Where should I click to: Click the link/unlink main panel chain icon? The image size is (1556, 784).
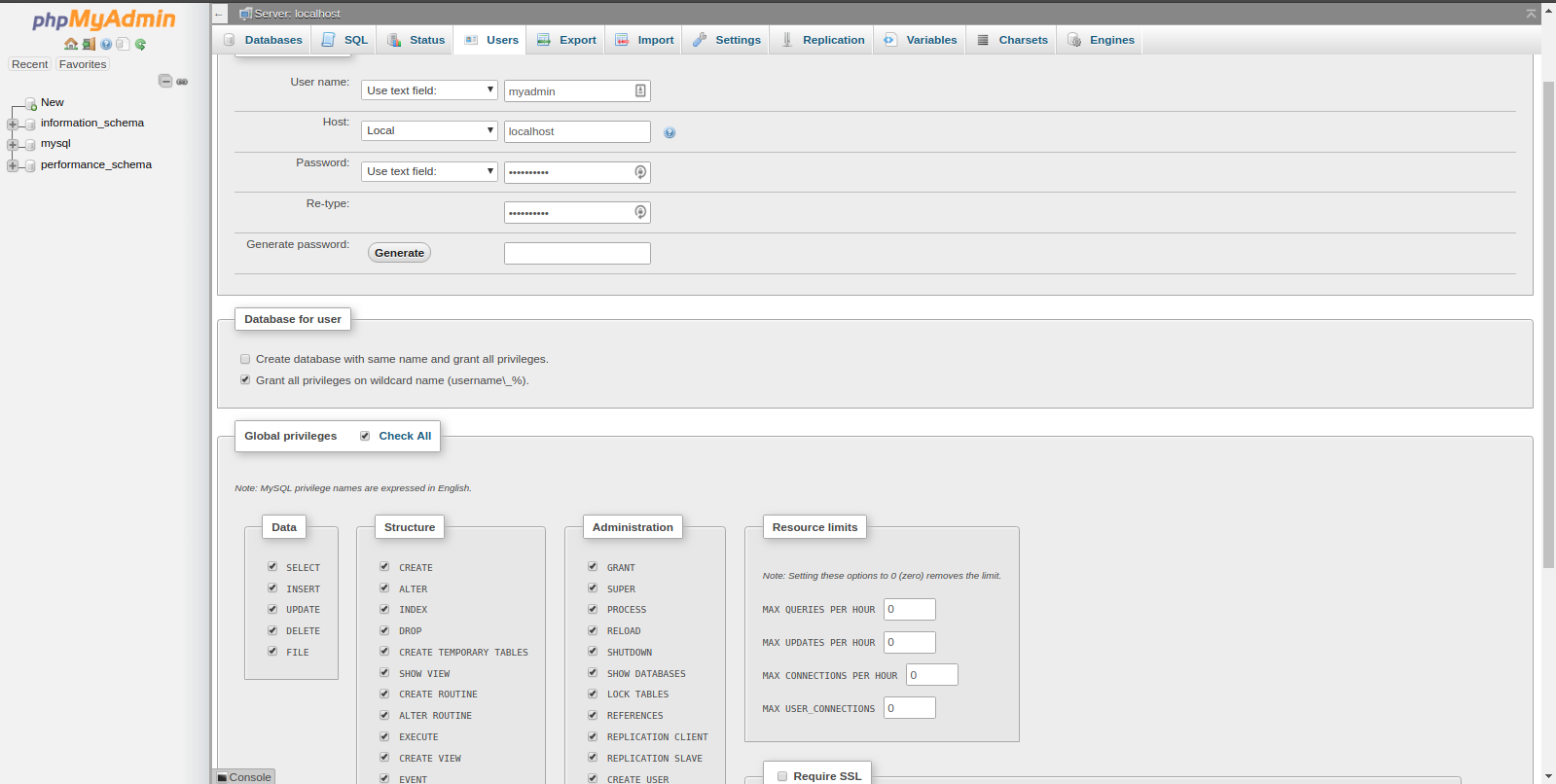point(182,82)
